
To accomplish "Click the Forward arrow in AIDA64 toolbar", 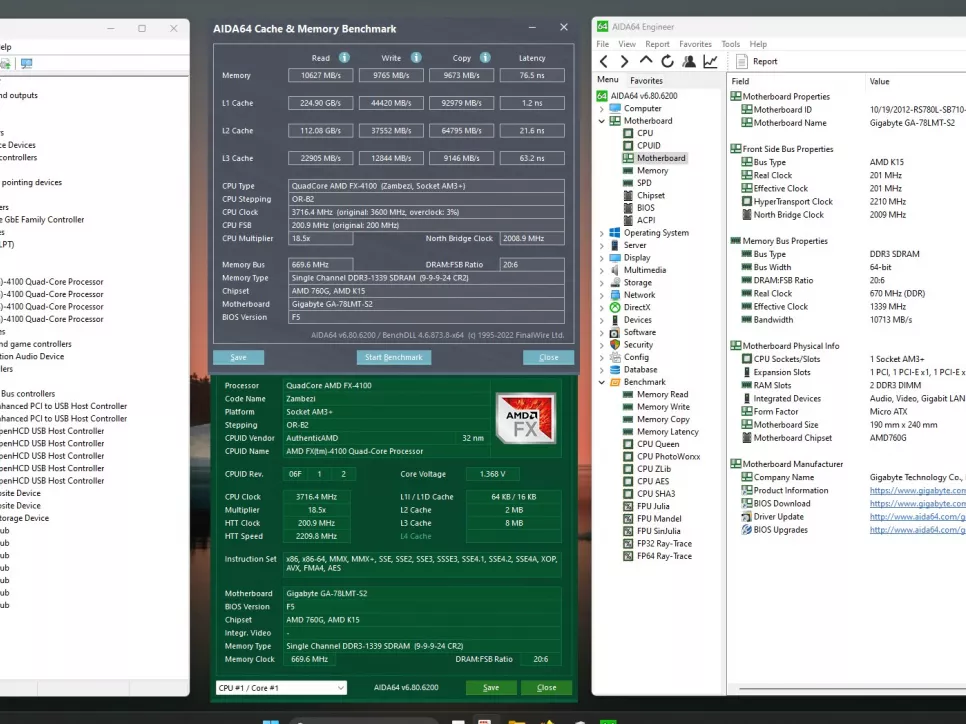I will [624, 61].
